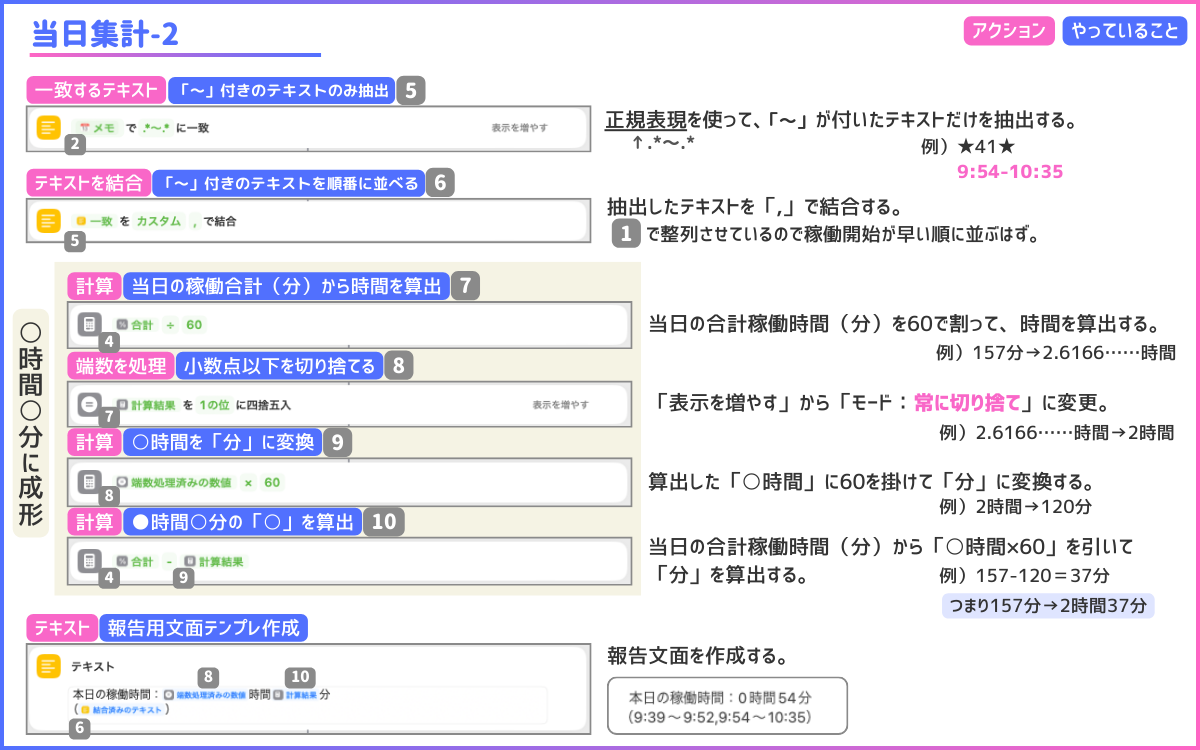Click the calculator icon beside '合計 ÷ 60'

pyautogui.click(x=90, y=324)
